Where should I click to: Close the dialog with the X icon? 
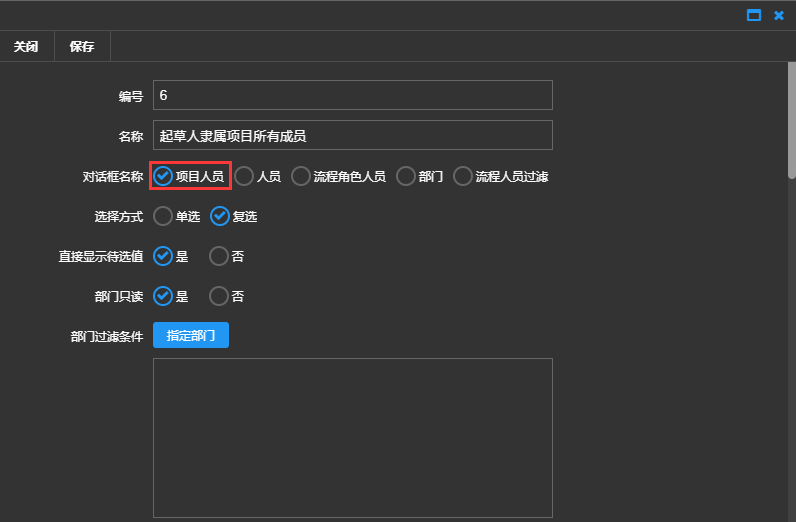[779, 15]
